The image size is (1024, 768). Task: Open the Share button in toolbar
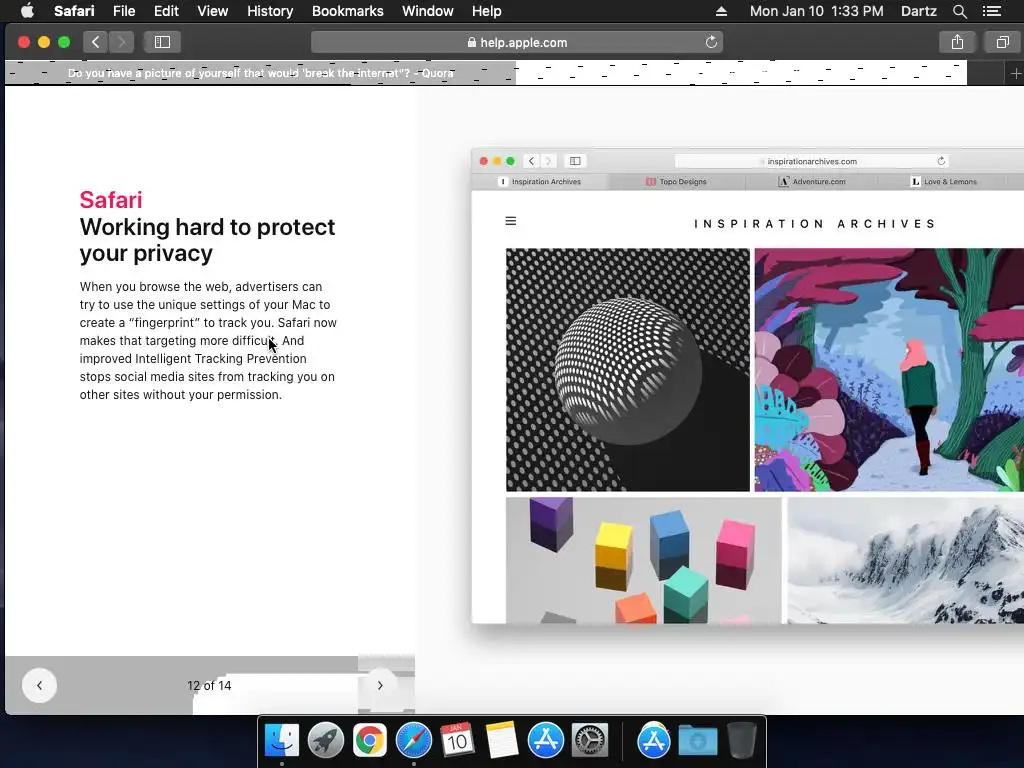tap(957, 42)
